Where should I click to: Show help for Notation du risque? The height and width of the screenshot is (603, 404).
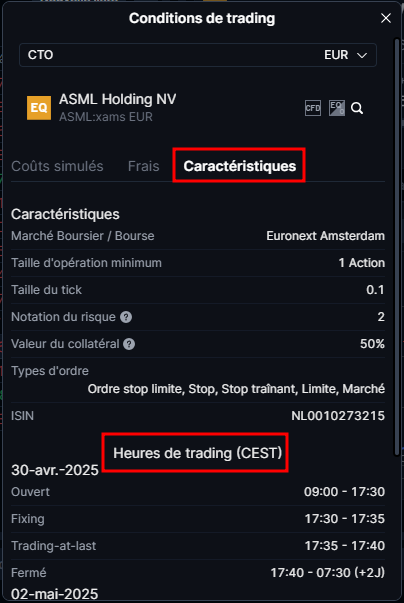pyautogui.click(x=126, y=317)
